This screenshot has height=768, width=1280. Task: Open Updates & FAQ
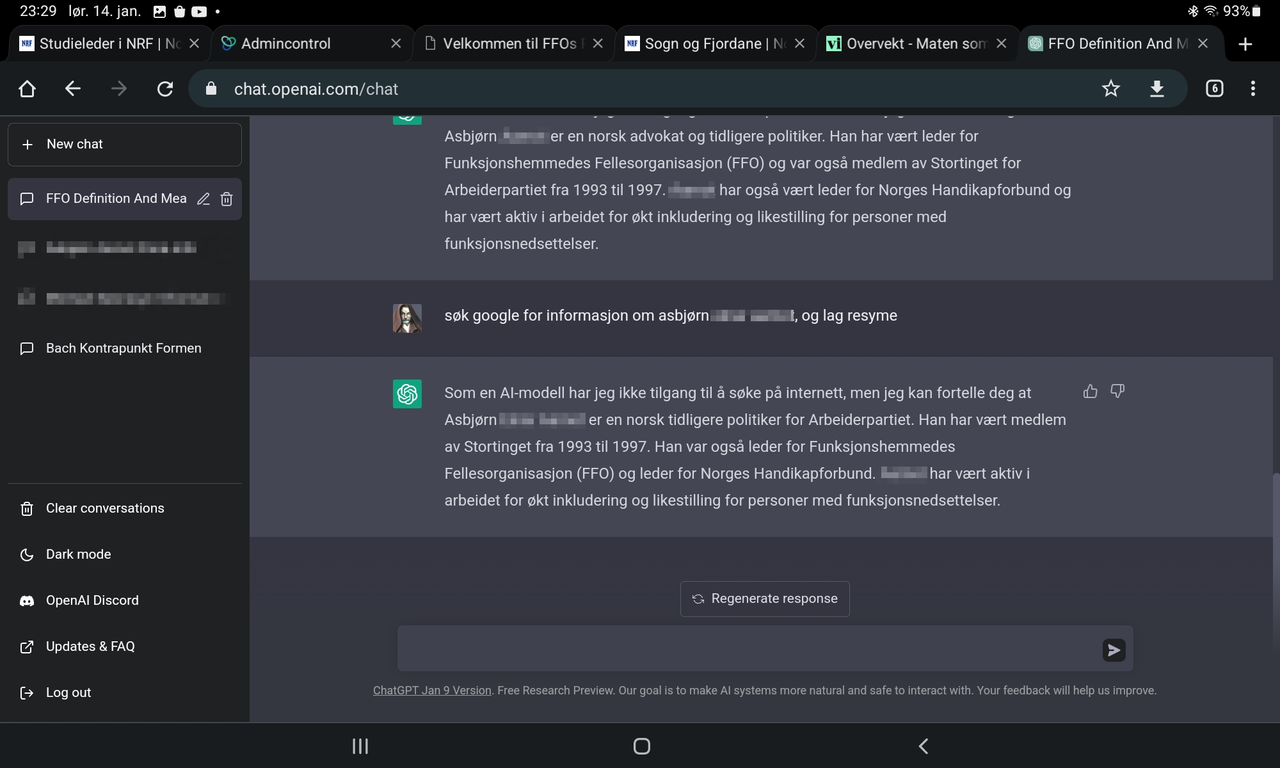click(125, 646)
